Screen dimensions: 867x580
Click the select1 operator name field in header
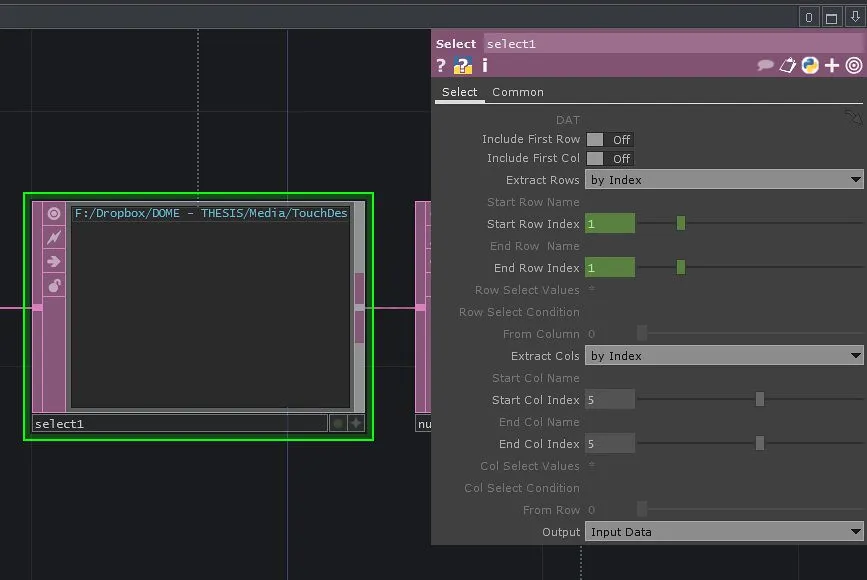[x=672, y=44]
